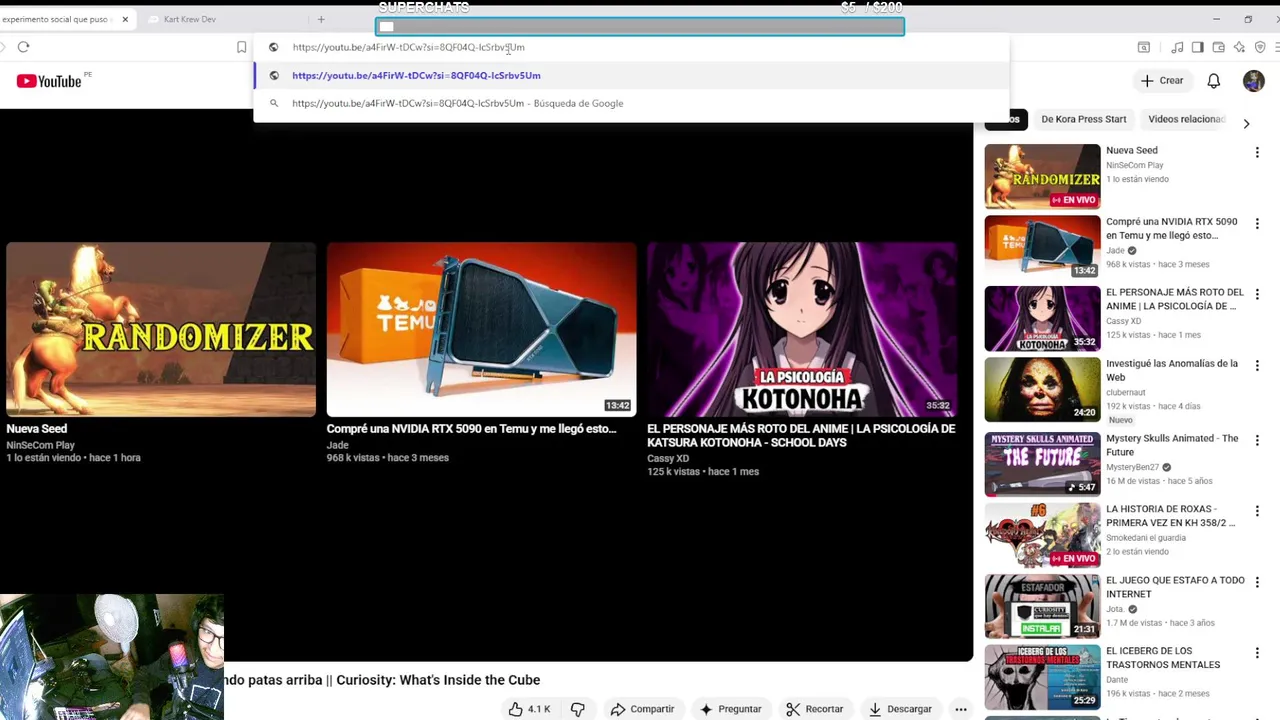Open sidebar Kotonoha thumbnail
The height and width of the screenshot is (720, 1280).
click(1042, 318)
